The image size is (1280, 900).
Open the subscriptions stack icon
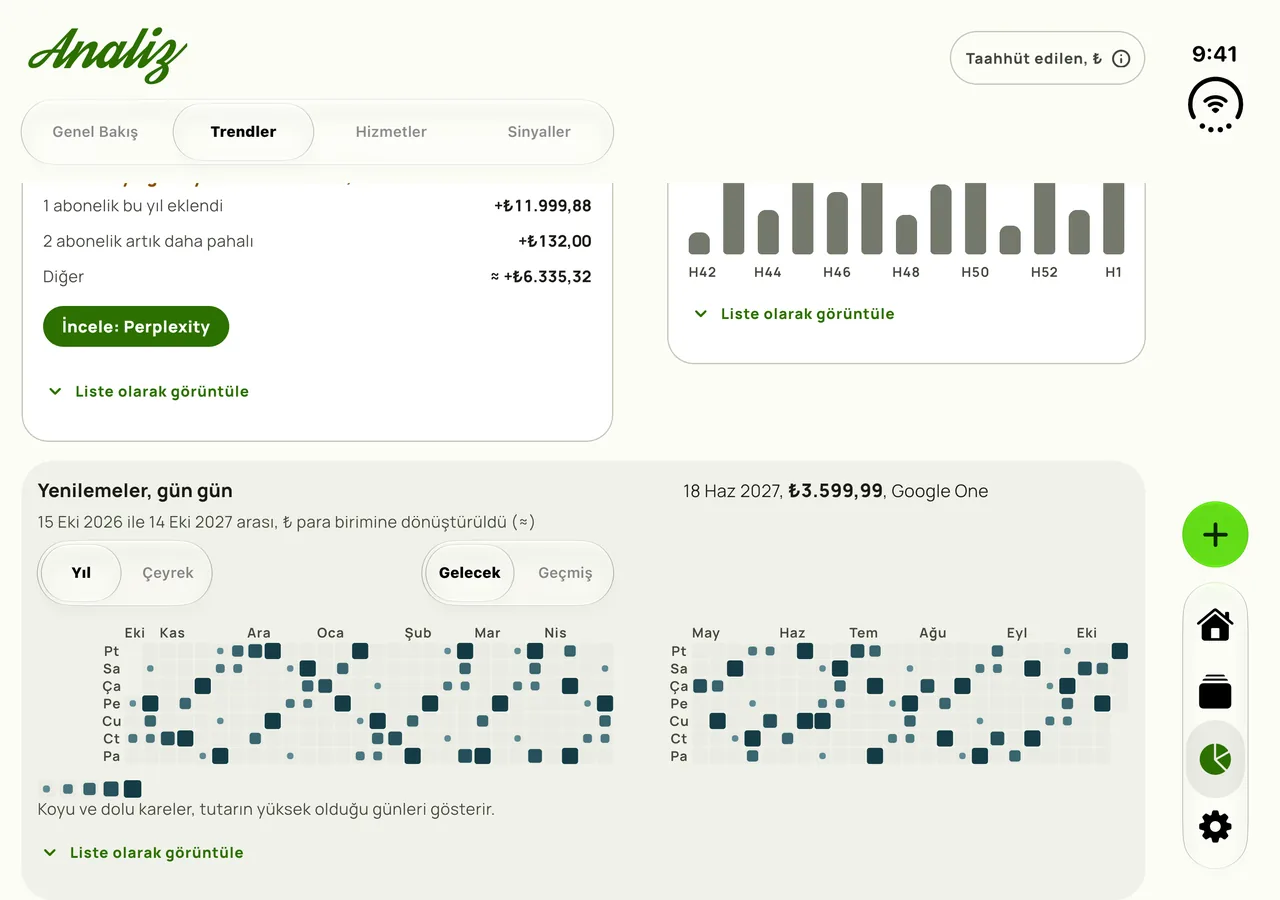[x=1215, y=692]
